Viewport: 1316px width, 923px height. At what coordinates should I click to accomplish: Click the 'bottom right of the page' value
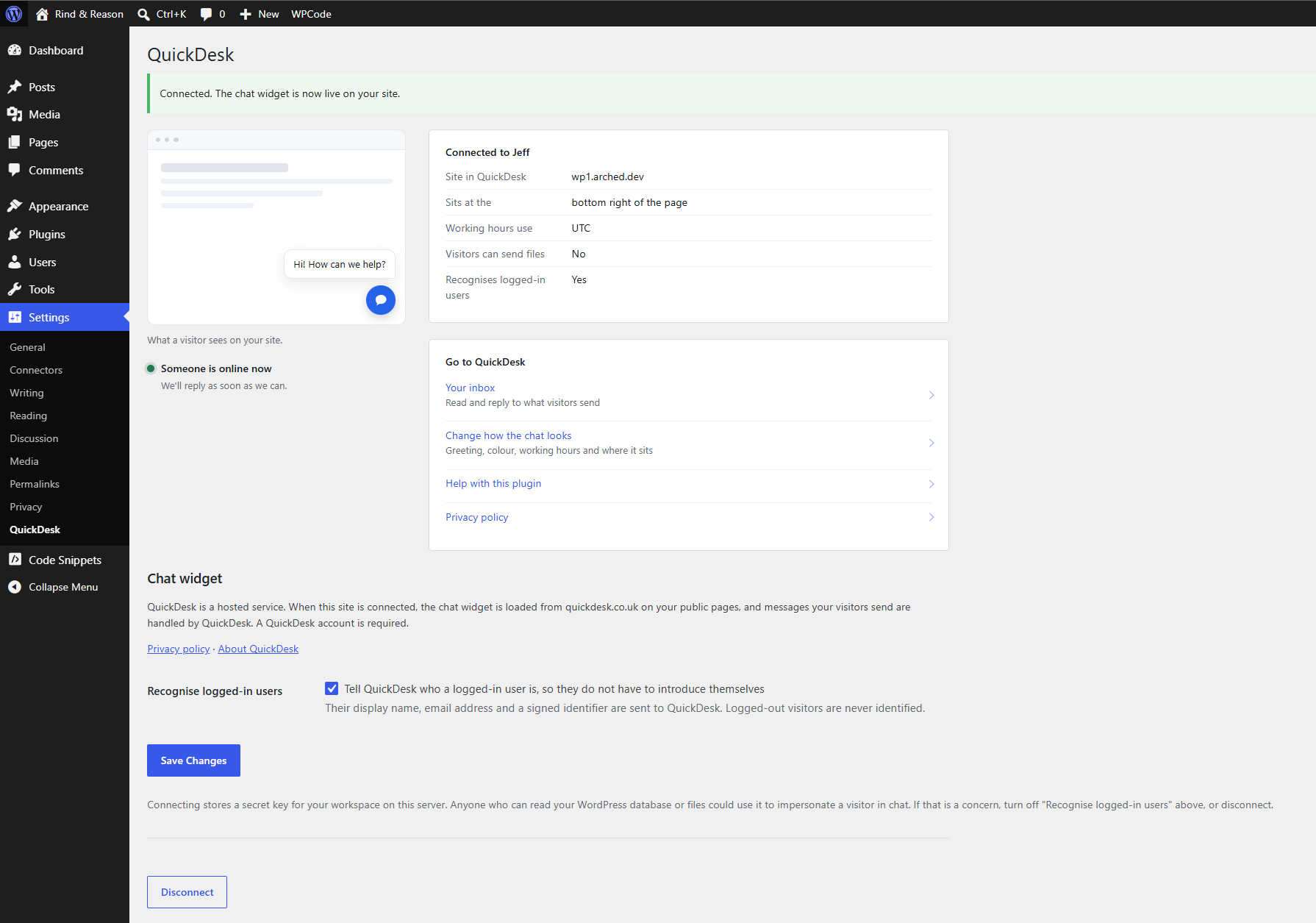point(629,202)
